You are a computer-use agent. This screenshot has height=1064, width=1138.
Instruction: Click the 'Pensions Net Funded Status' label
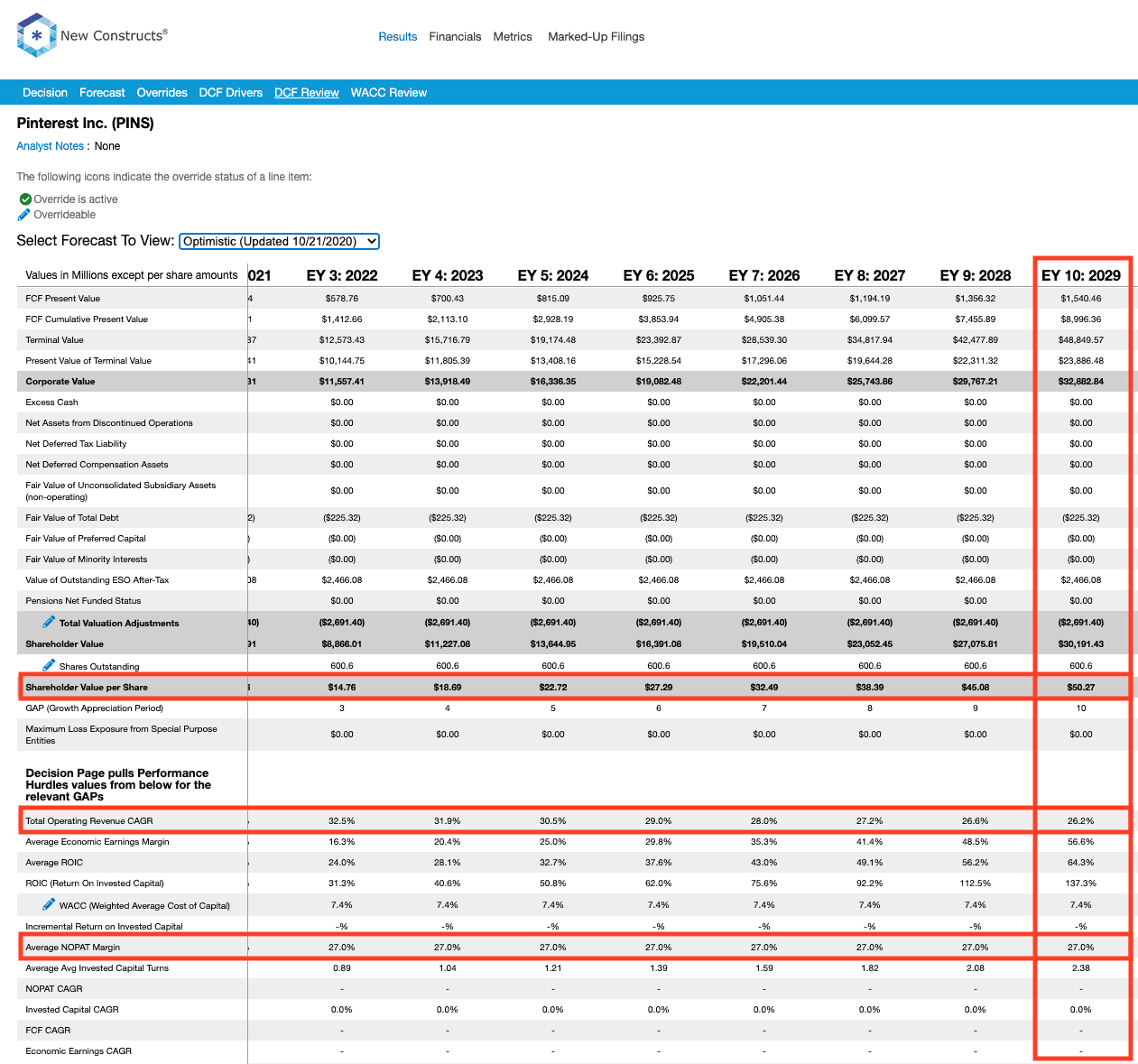pyautogui.click(x=83, y=601)
